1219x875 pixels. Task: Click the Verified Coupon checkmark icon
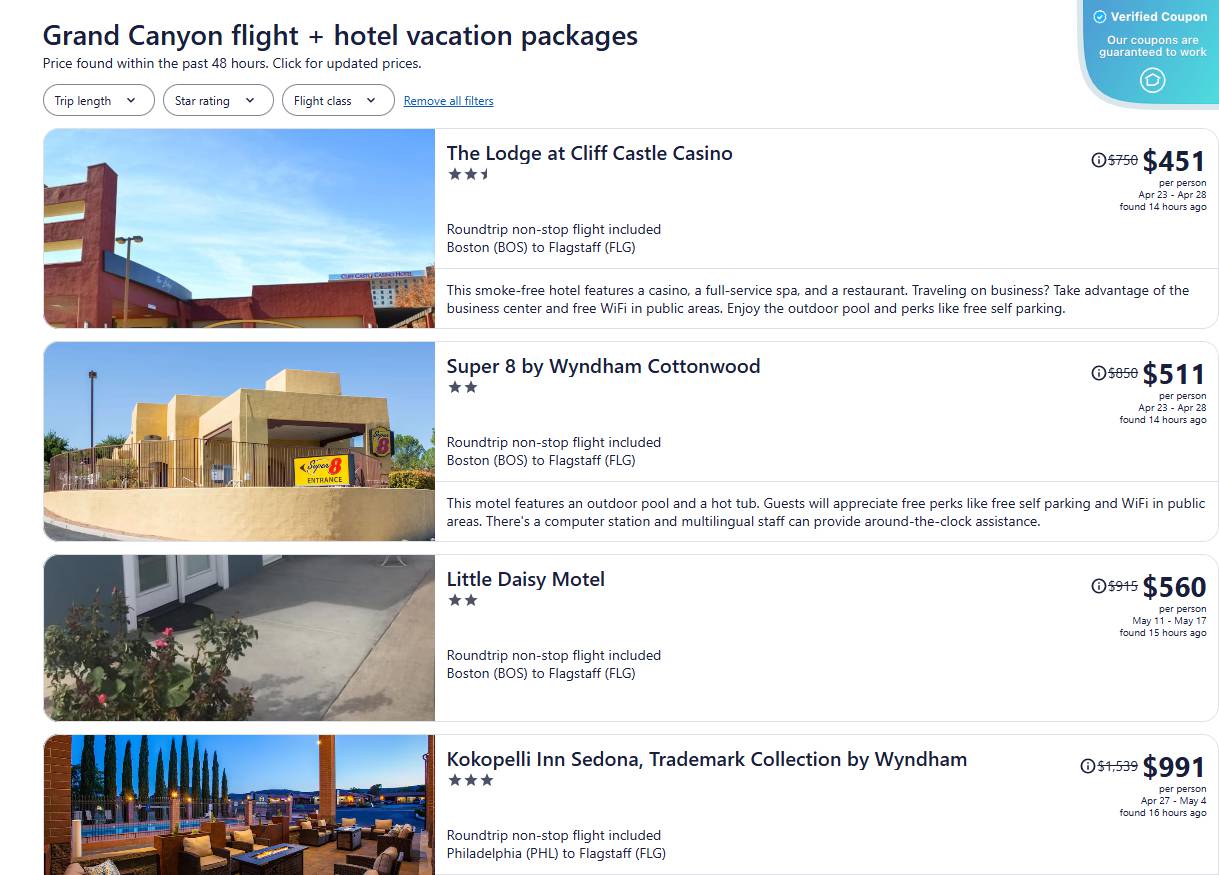pyautogui.click(x=1100, y=16)
